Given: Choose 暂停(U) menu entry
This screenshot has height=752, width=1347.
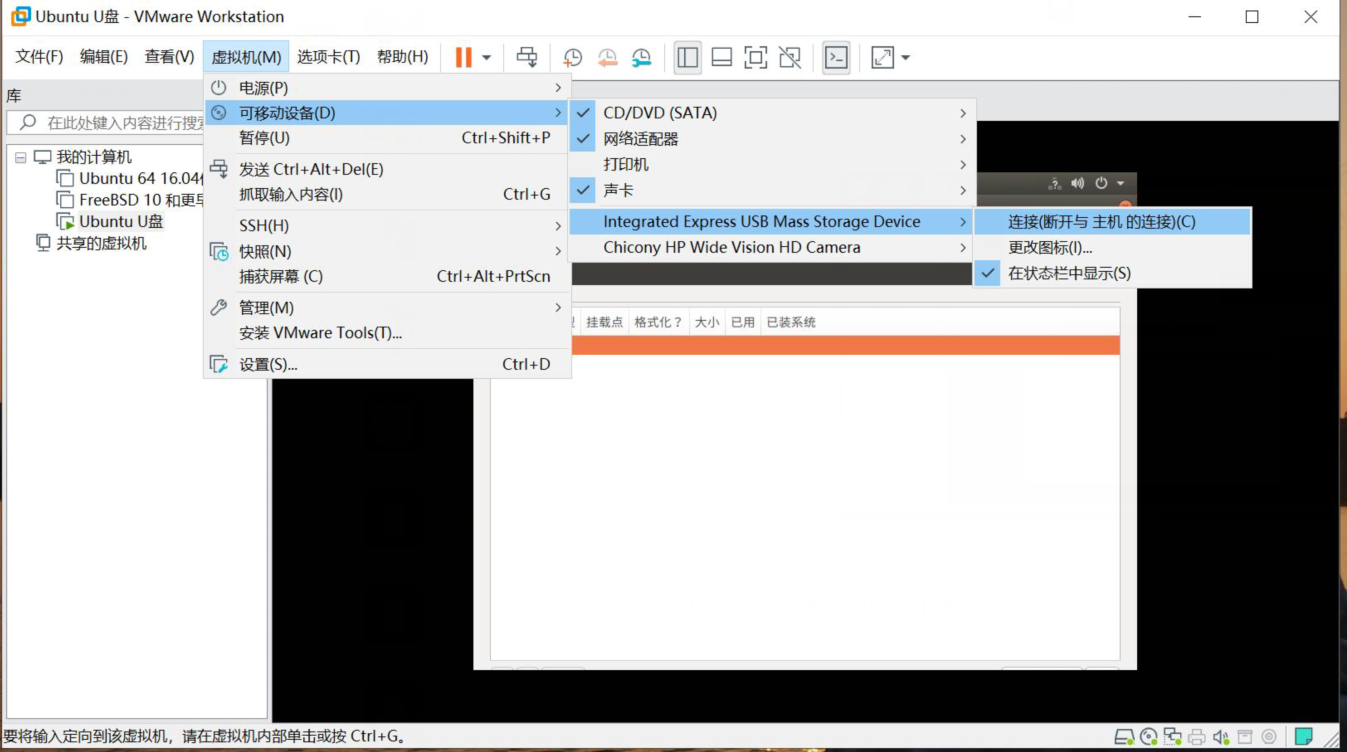Looking at the screenshot, I should [387, 138].
